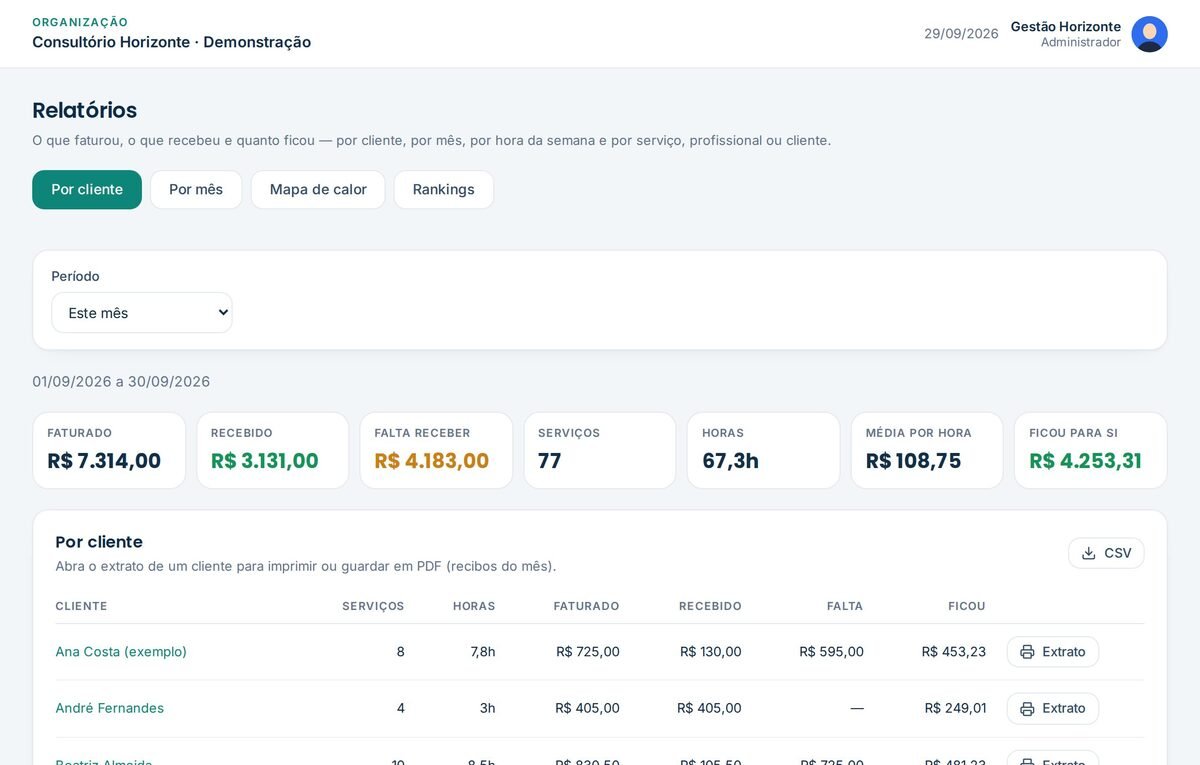This screenshot has height=765, width=1200.
Task: Click the Faturado column header
Action: pyautogui.click(x=586, y=606)
